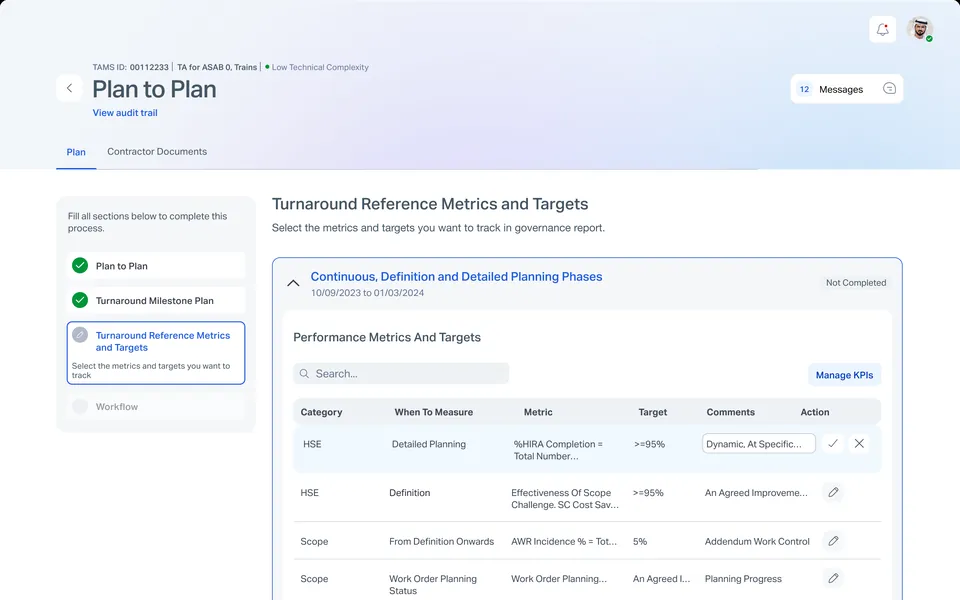Go back using the left arrow button
Screen dimensions: 960x600
(69, 88)
